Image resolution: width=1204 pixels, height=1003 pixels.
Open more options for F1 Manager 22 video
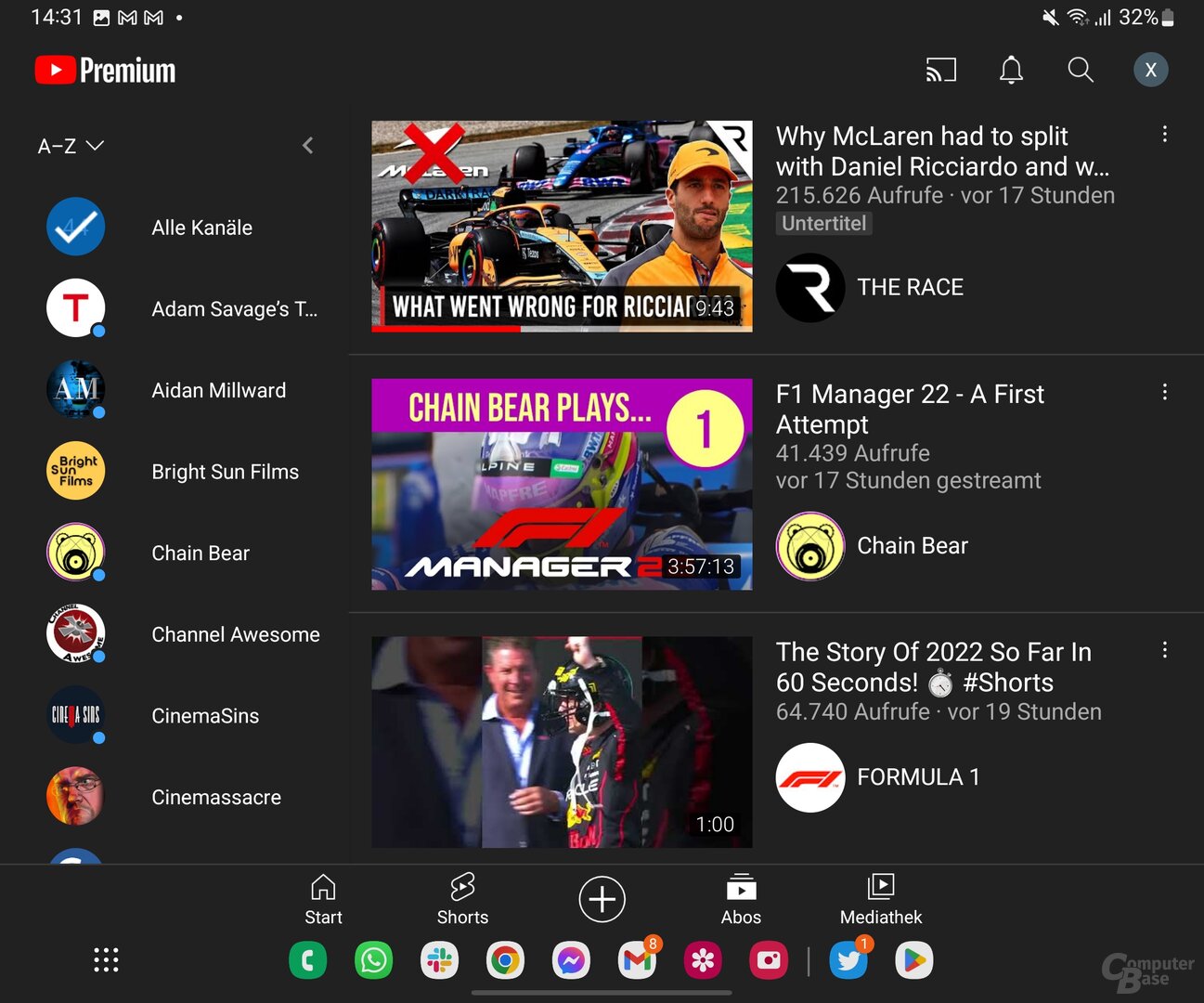[1164, 393]
